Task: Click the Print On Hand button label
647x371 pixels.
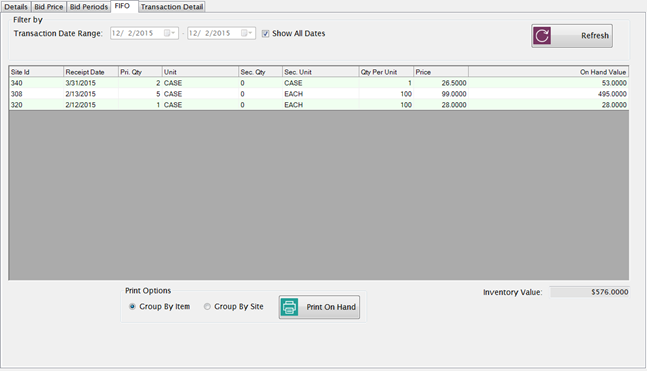Action: tap(331, 307)
